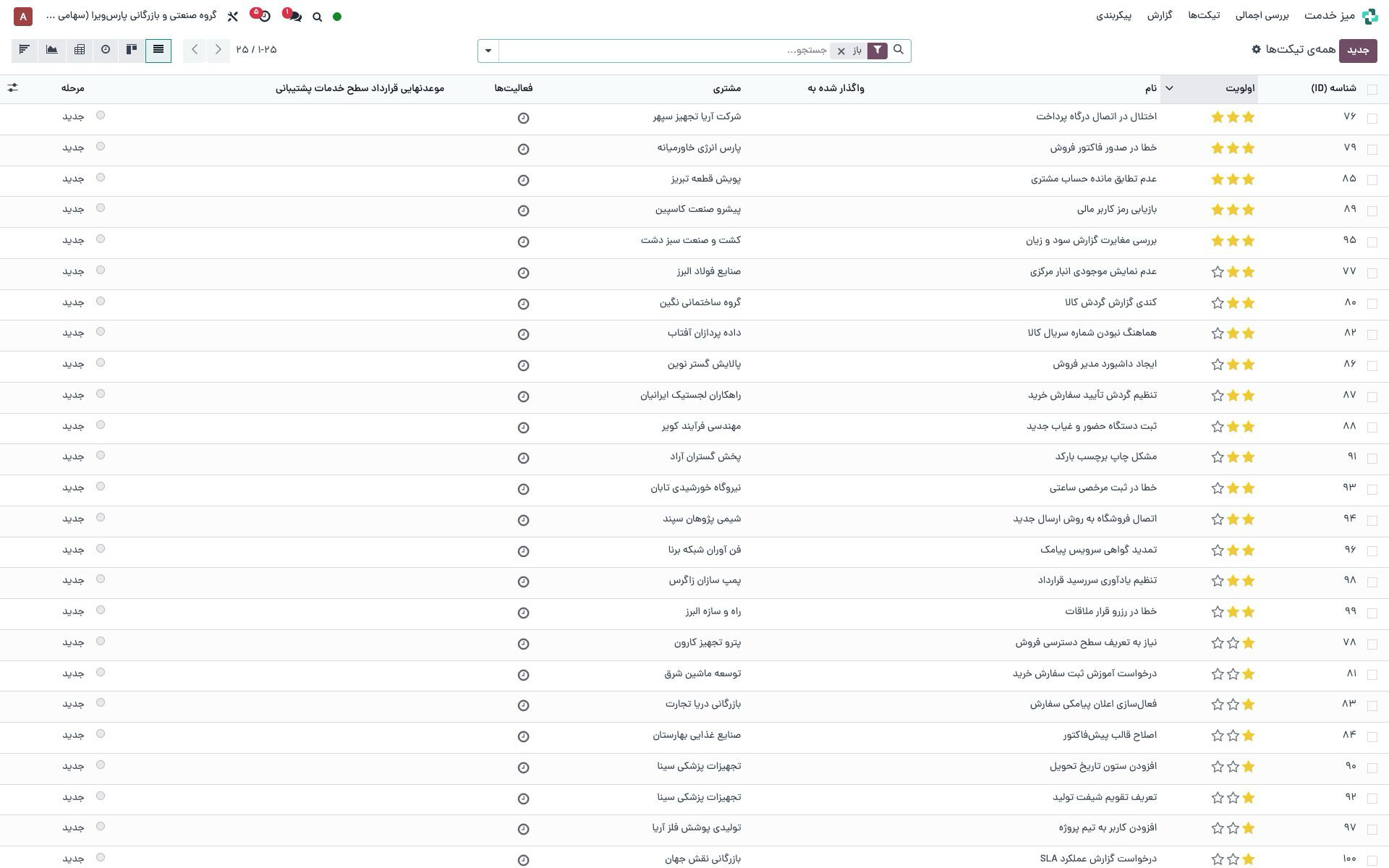The width and height of the screenshot is (1389, 868).
Task: Open activity clock for شرکت آریا تجهیز سپهر row
Action: pyautogui.click(x=523, y=118)
